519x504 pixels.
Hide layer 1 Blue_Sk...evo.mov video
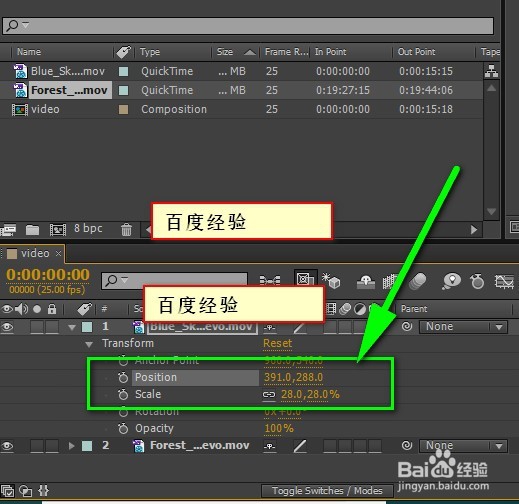(7, 327)
